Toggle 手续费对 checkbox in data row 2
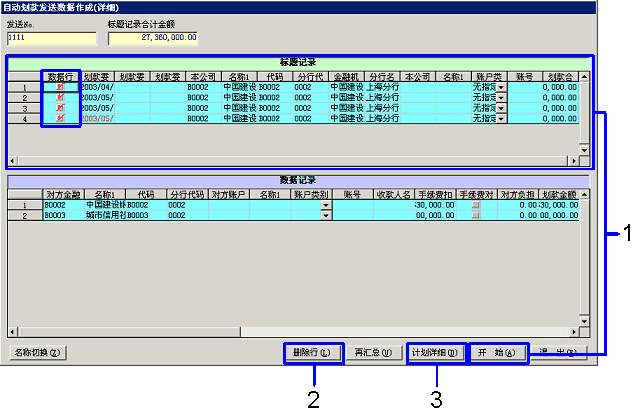This screenshot has height=415, width=634. pos(475,214)
